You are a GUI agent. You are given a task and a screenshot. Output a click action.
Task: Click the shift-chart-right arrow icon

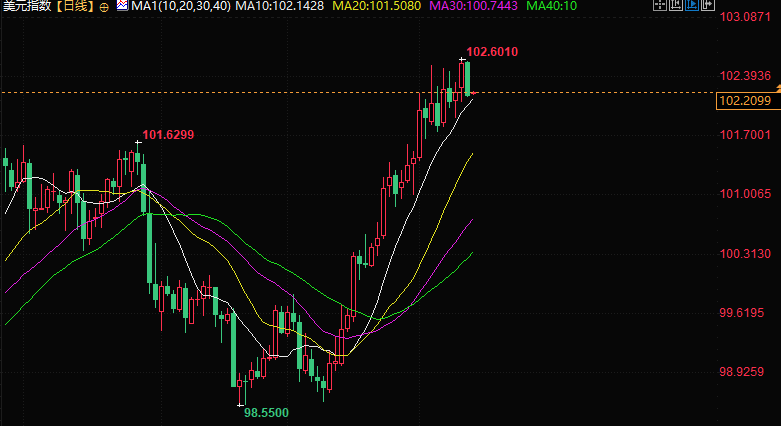point(708,5)
